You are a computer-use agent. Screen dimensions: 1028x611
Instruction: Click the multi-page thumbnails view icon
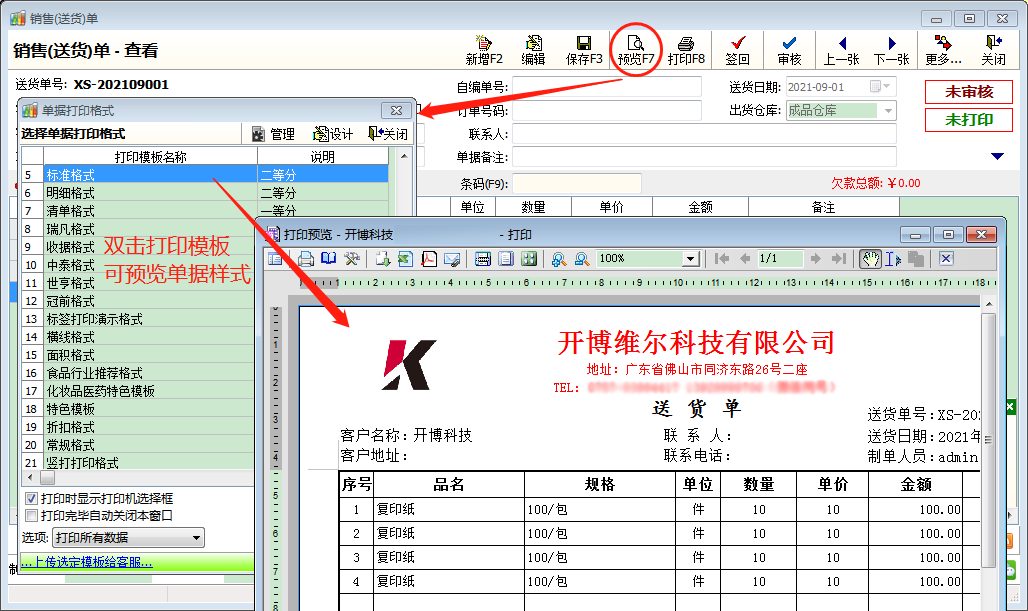(529, 259)
